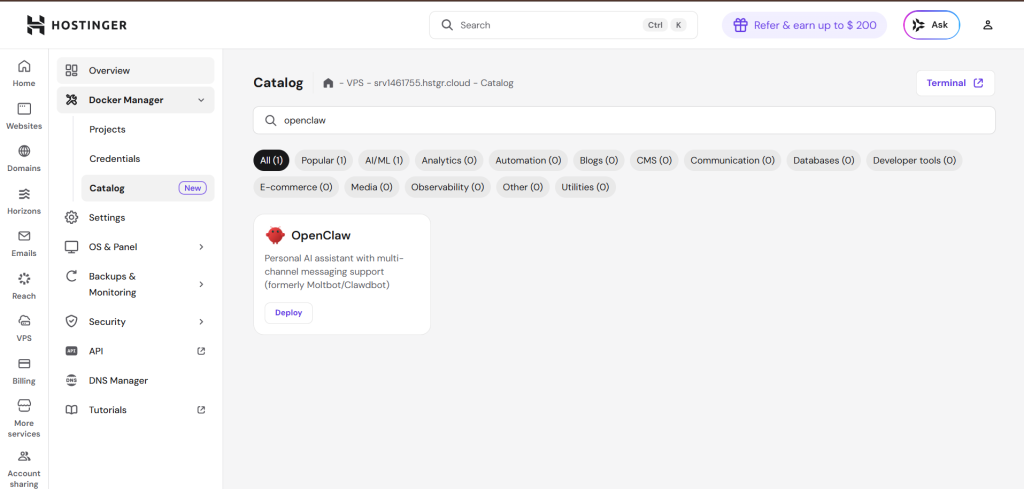Click the New badge next to Catalog
This screenshot has width=1024, height=489.
193,188
